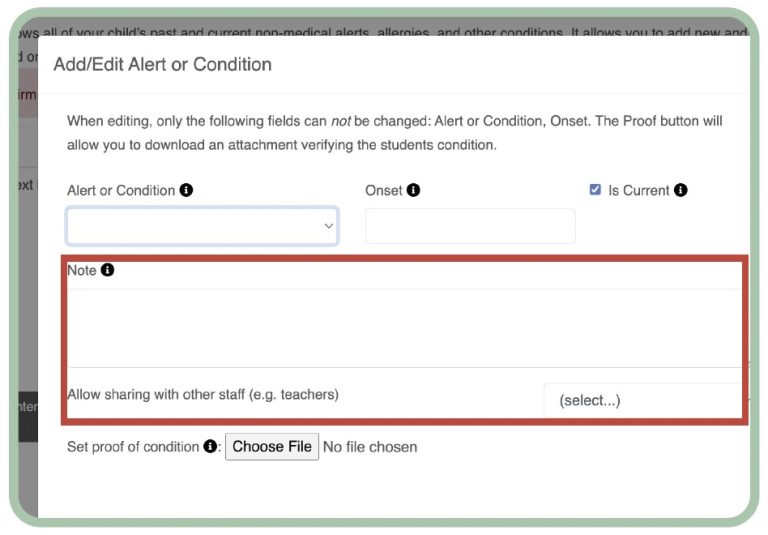
Task: Click the info icon next to Onset
Action: tap(413, 190)
